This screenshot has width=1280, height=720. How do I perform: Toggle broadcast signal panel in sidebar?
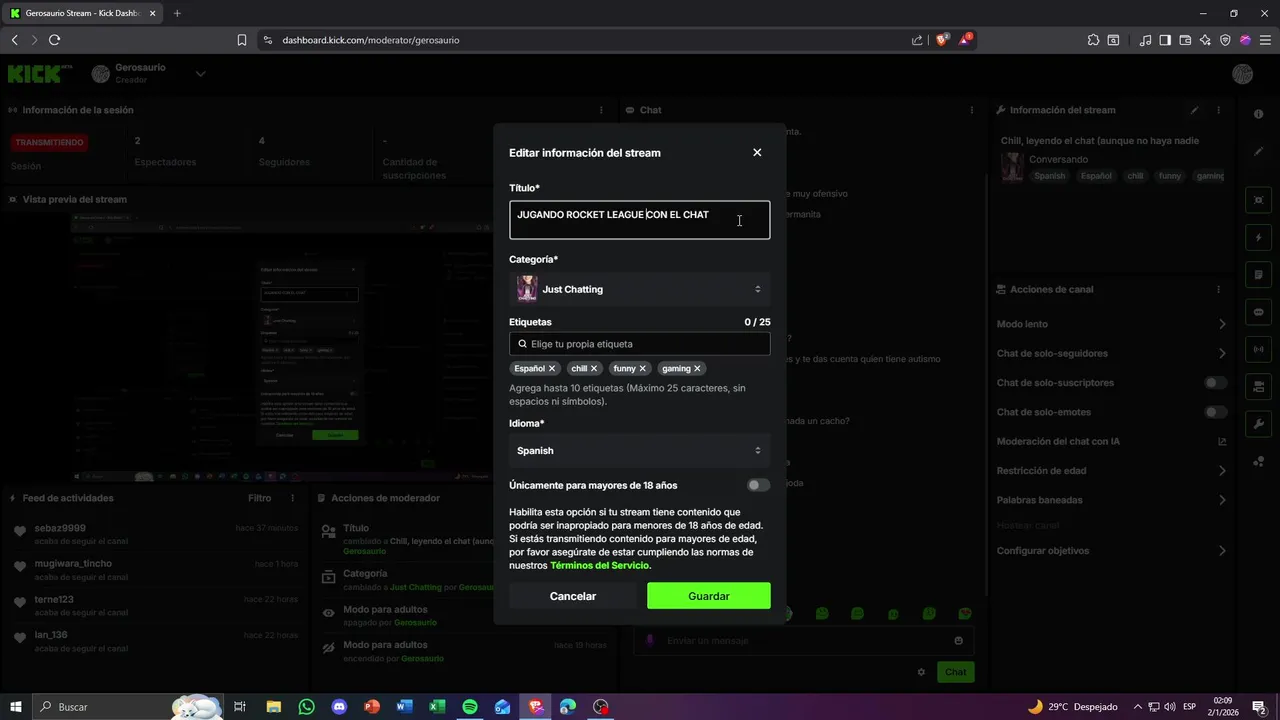pyautogui.click(x=1258, y=349)
